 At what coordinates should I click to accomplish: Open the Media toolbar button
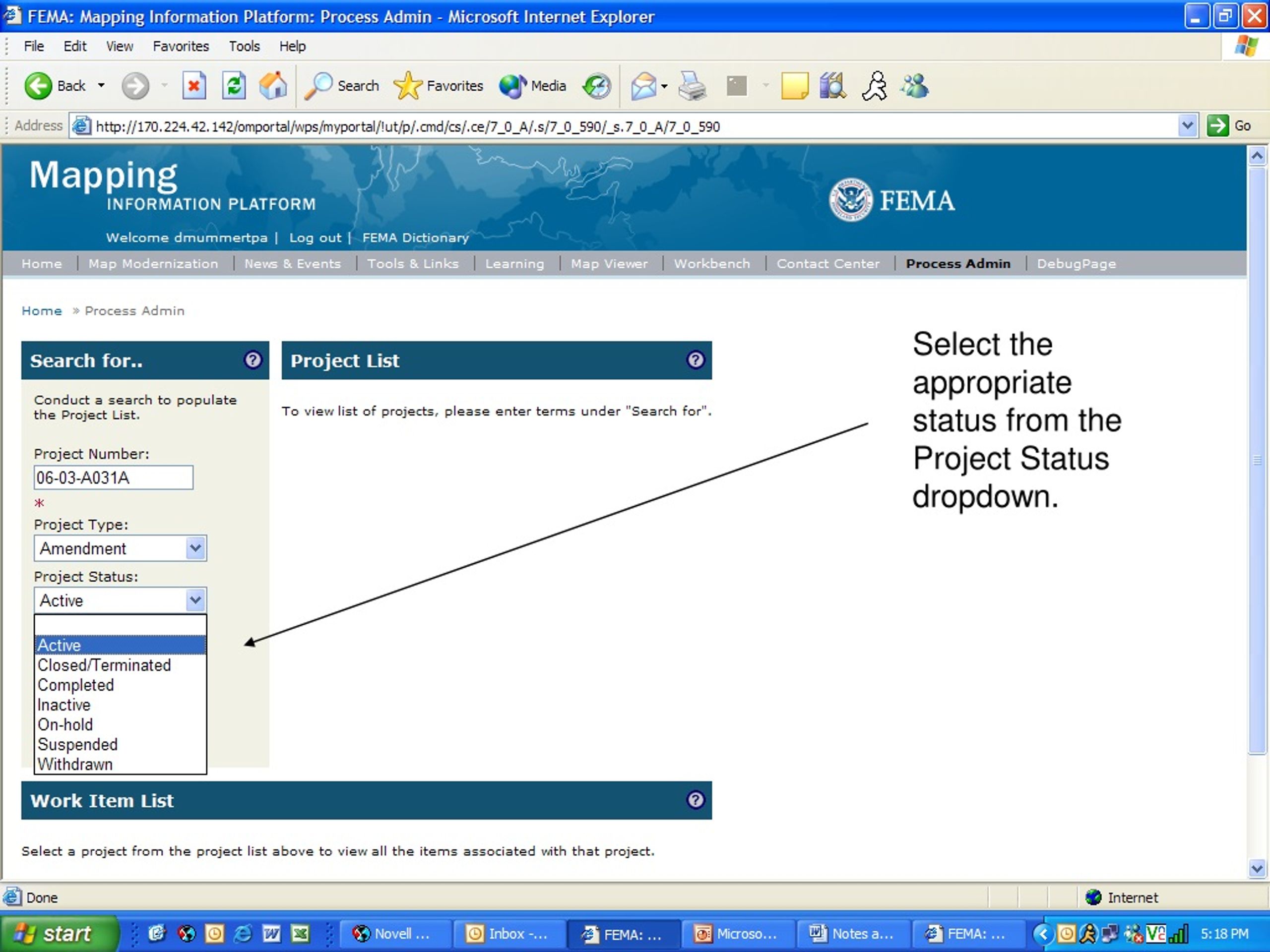533,86
